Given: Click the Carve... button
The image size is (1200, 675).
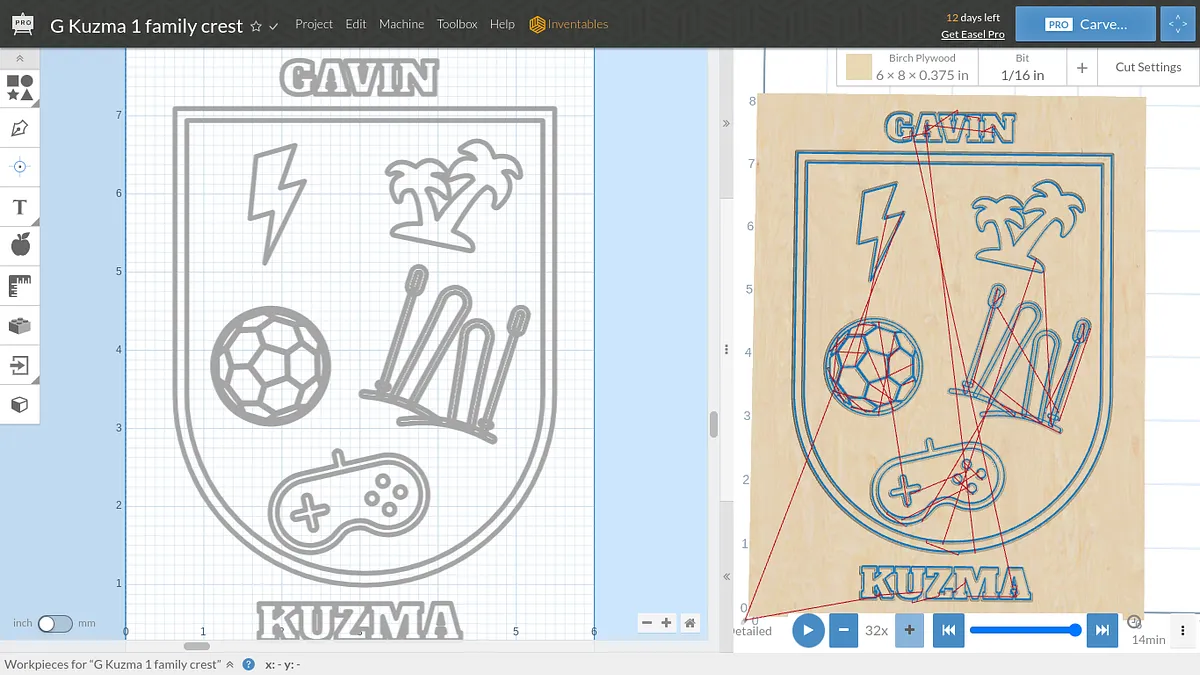Looking at the screenshot, I should [x=1085, y=24].
